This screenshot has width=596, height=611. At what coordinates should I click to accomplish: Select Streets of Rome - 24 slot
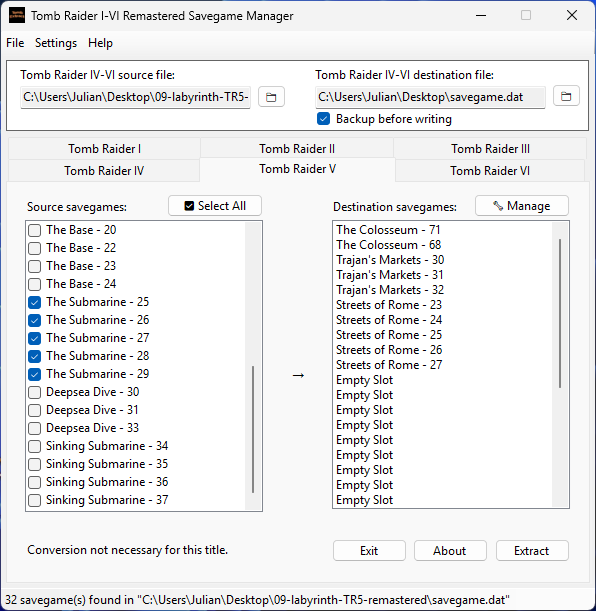point(389,320)
